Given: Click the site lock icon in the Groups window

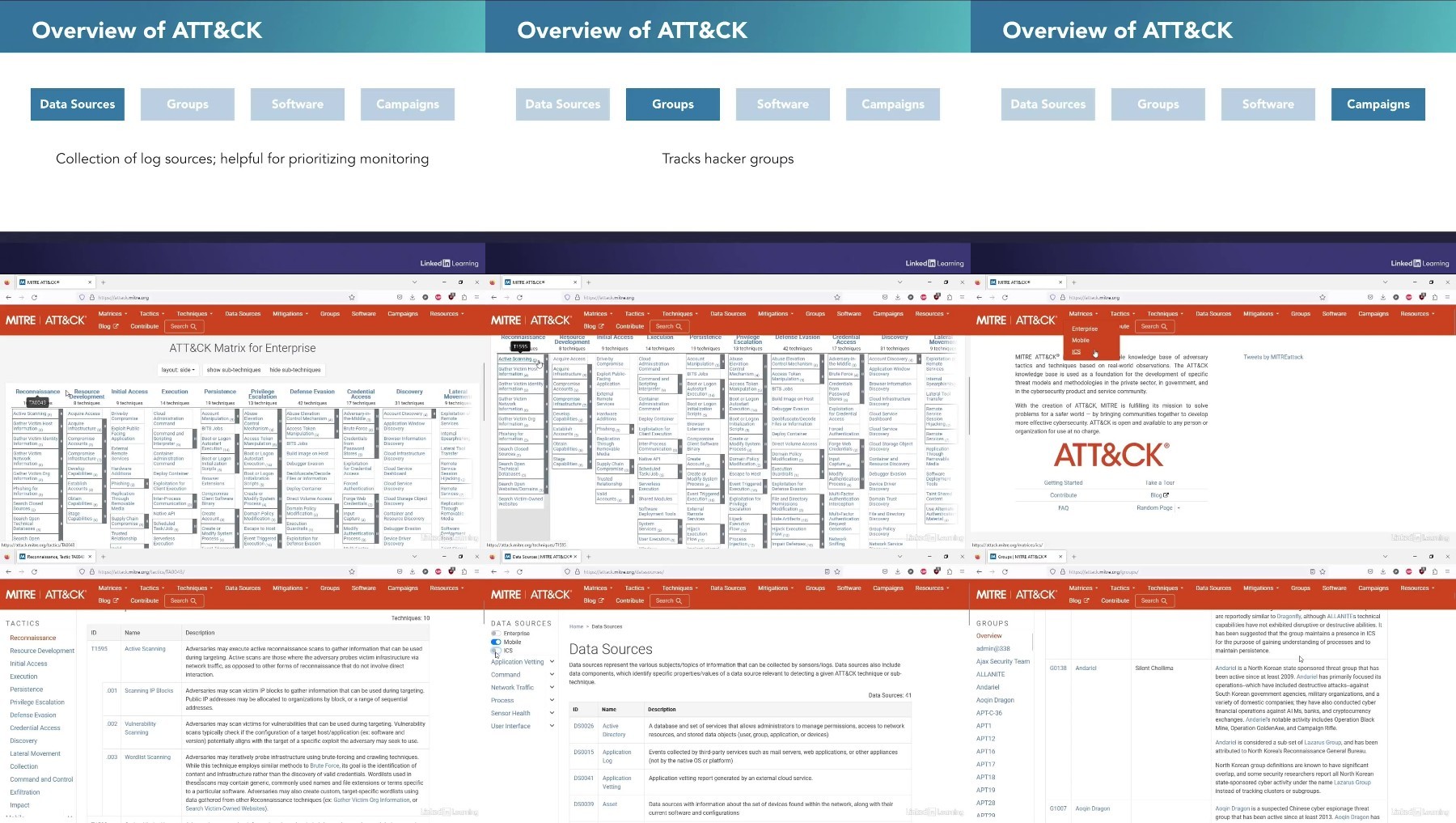Looking at the screenshot, I should (1061, 571).
